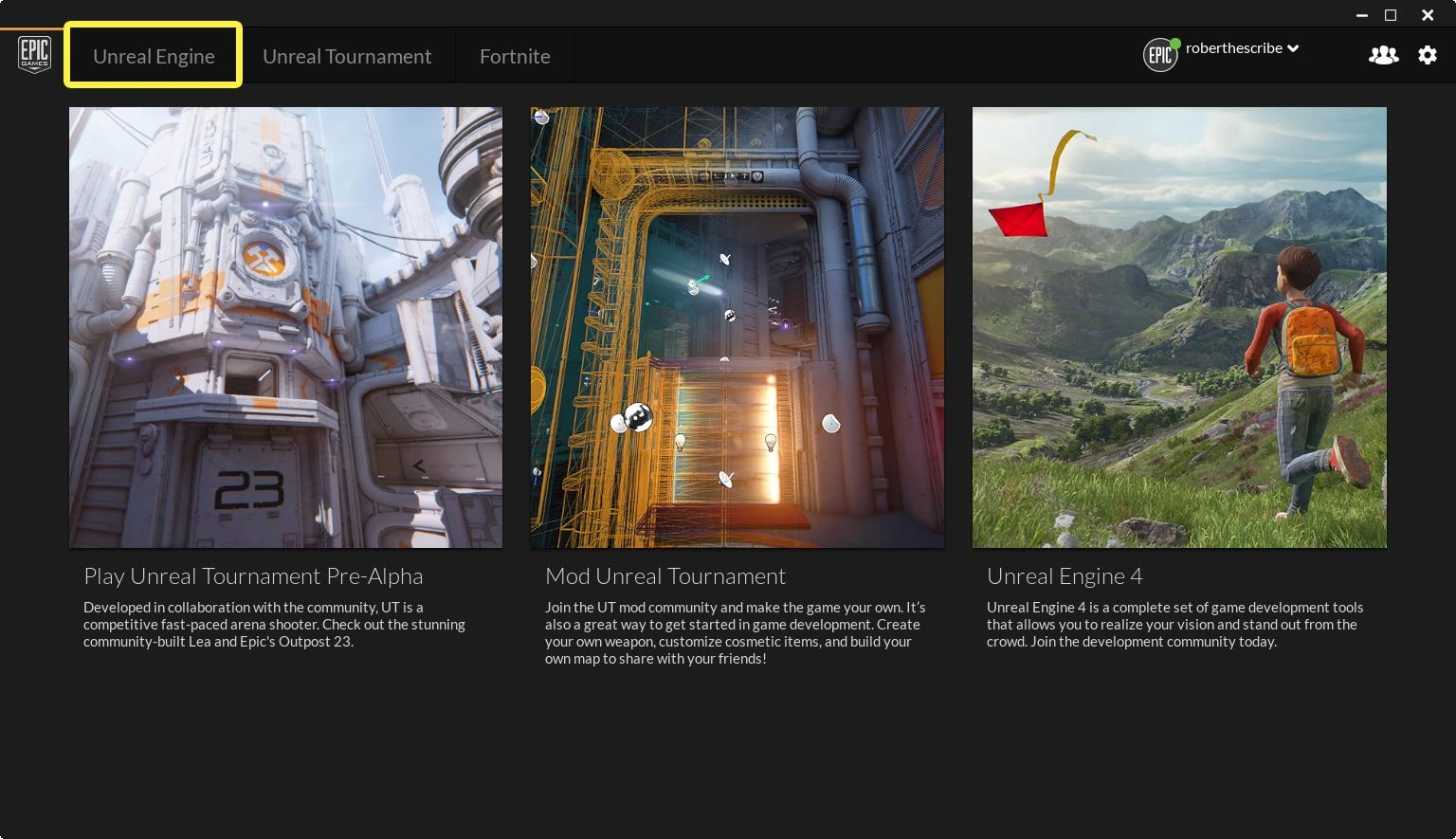
Task: Click the Epic account avatar icon
Action: click(1160, 55)
